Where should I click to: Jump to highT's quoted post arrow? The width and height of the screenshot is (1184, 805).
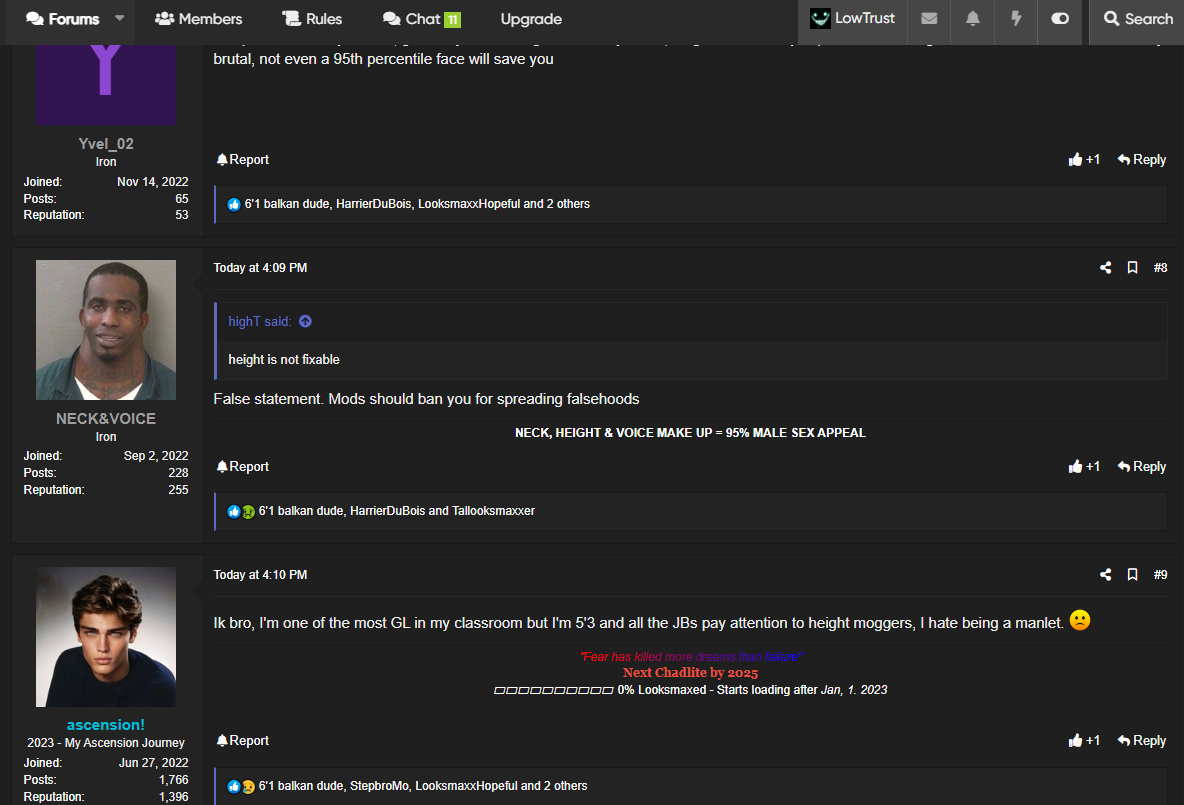(305, 322)
